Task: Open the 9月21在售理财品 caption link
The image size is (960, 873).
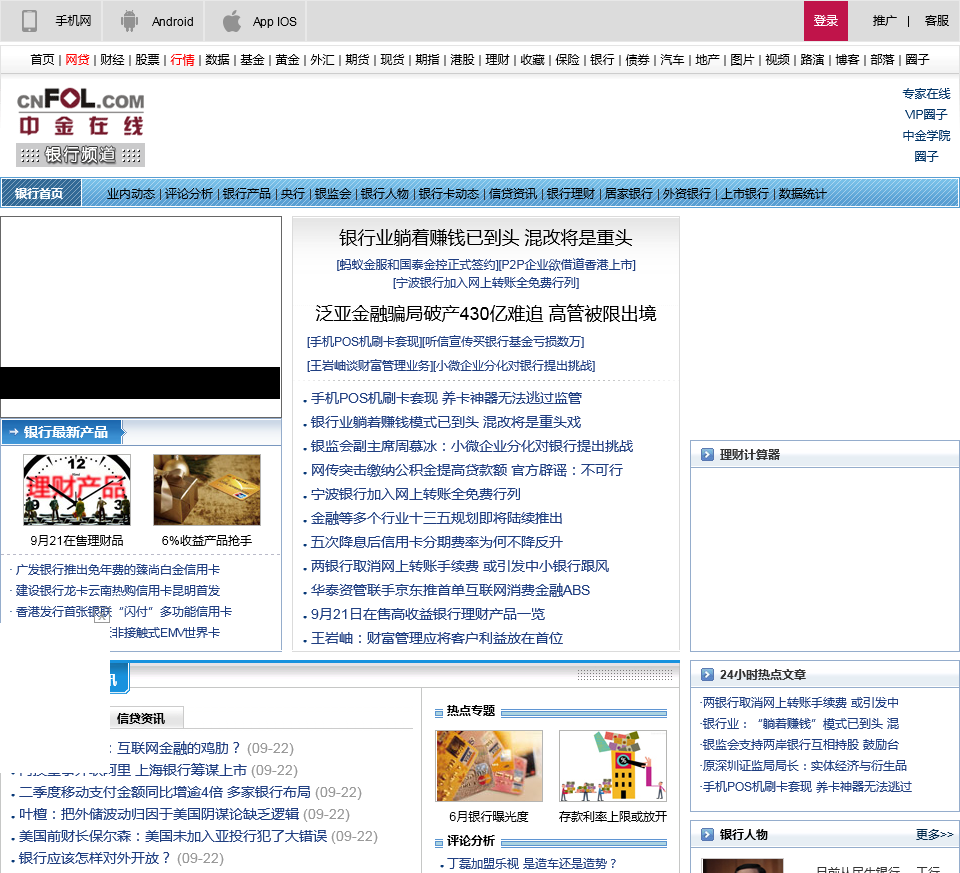Action: pyautogui.click(x=77, y=541)
